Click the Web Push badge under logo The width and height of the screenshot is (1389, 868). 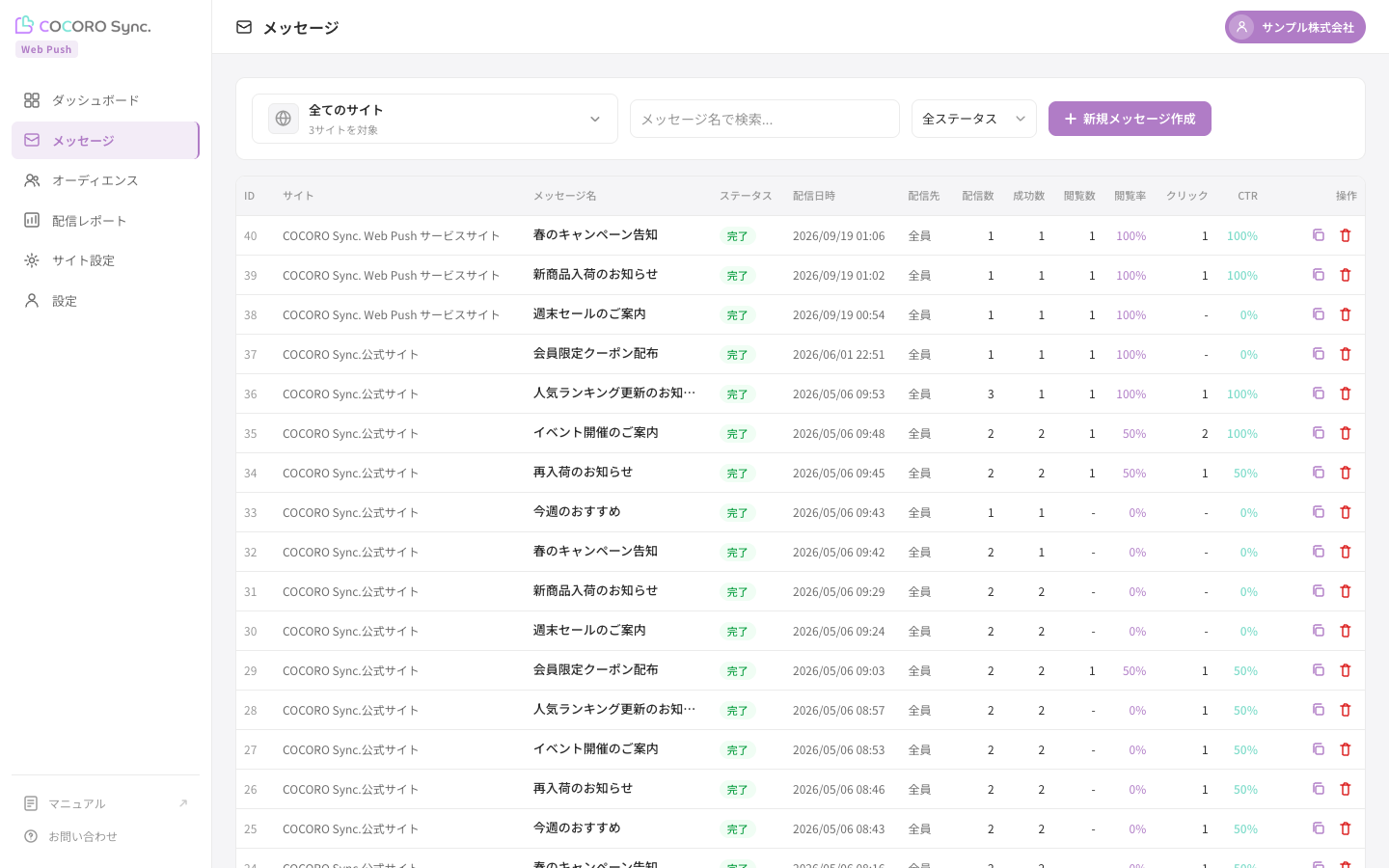coord(46,49)
